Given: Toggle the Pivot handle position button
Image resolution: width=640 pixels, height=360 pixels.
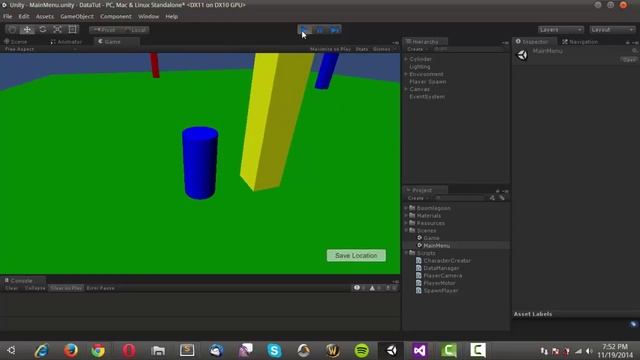Looking at the screenshot, I should 104,30.
